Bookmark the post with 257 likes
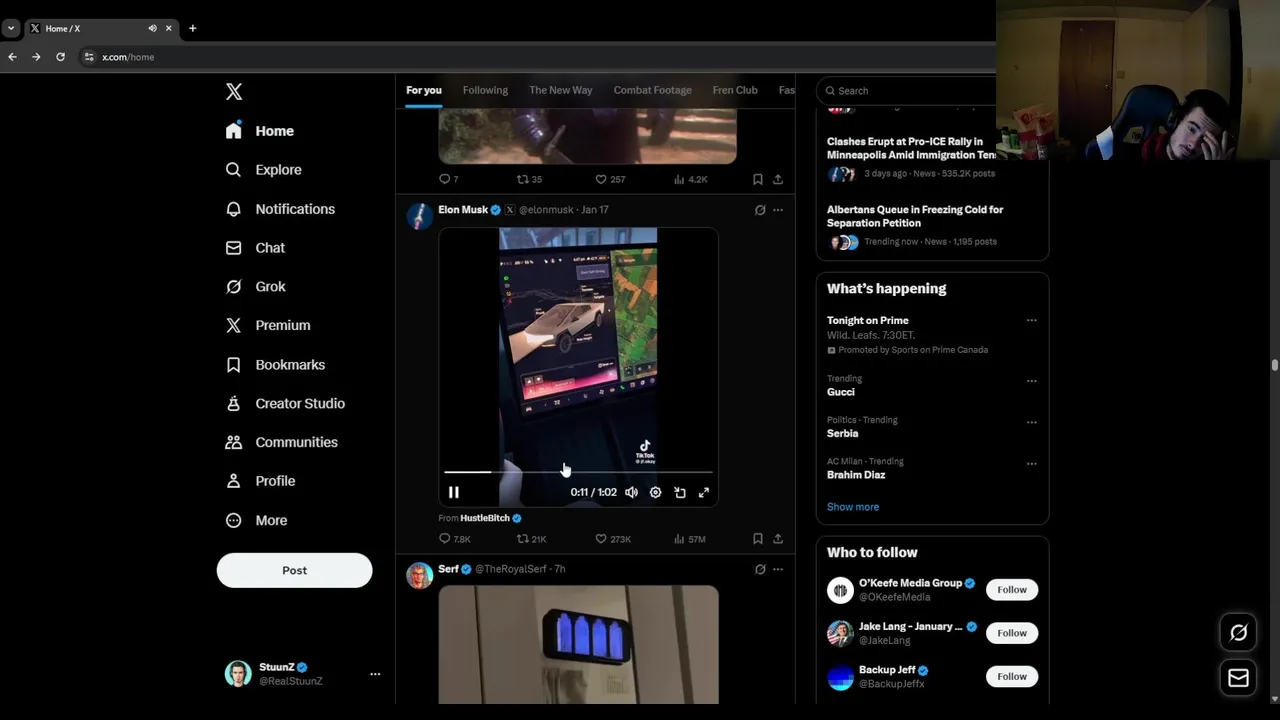The image size is (1280, 720). [758, 179]
